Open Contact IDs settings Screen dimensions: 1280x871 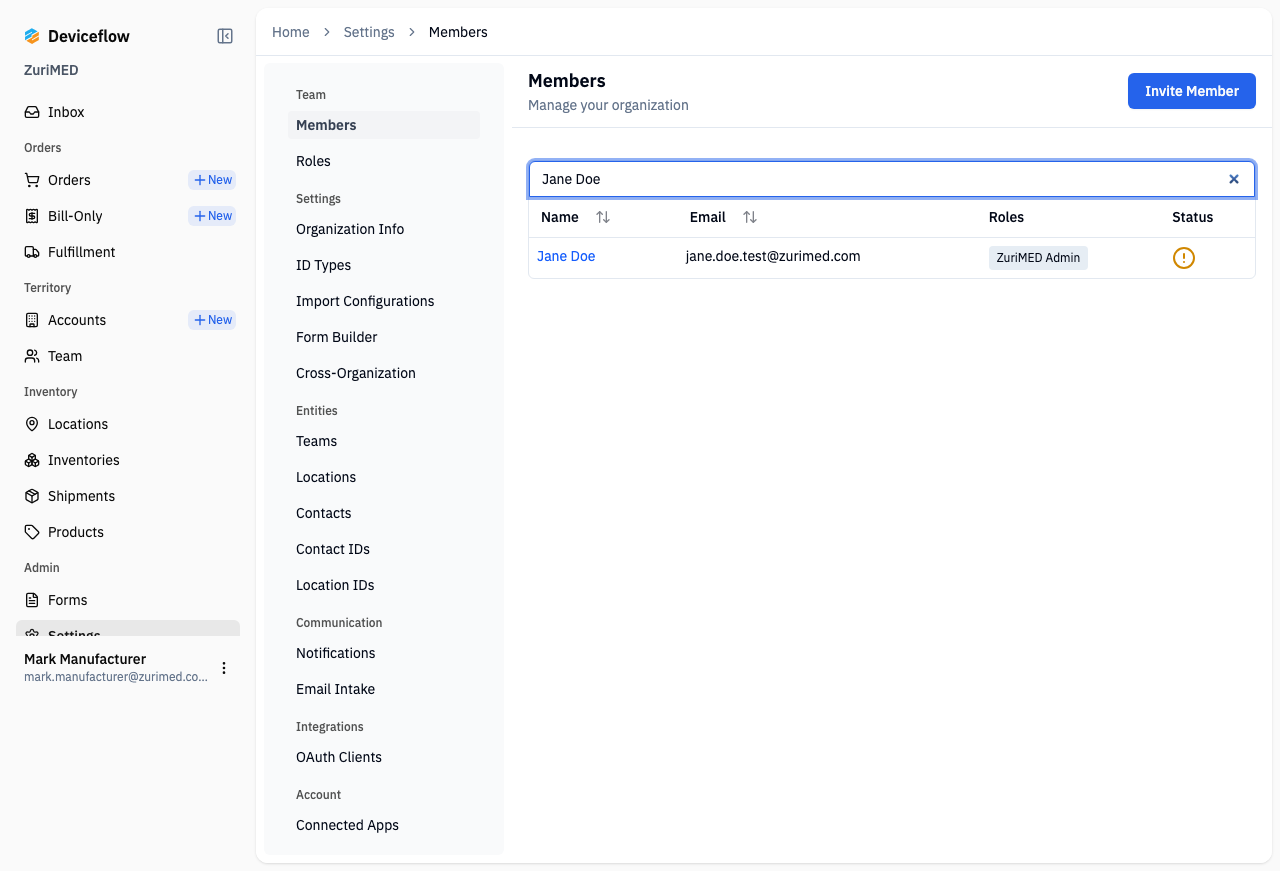384,549
